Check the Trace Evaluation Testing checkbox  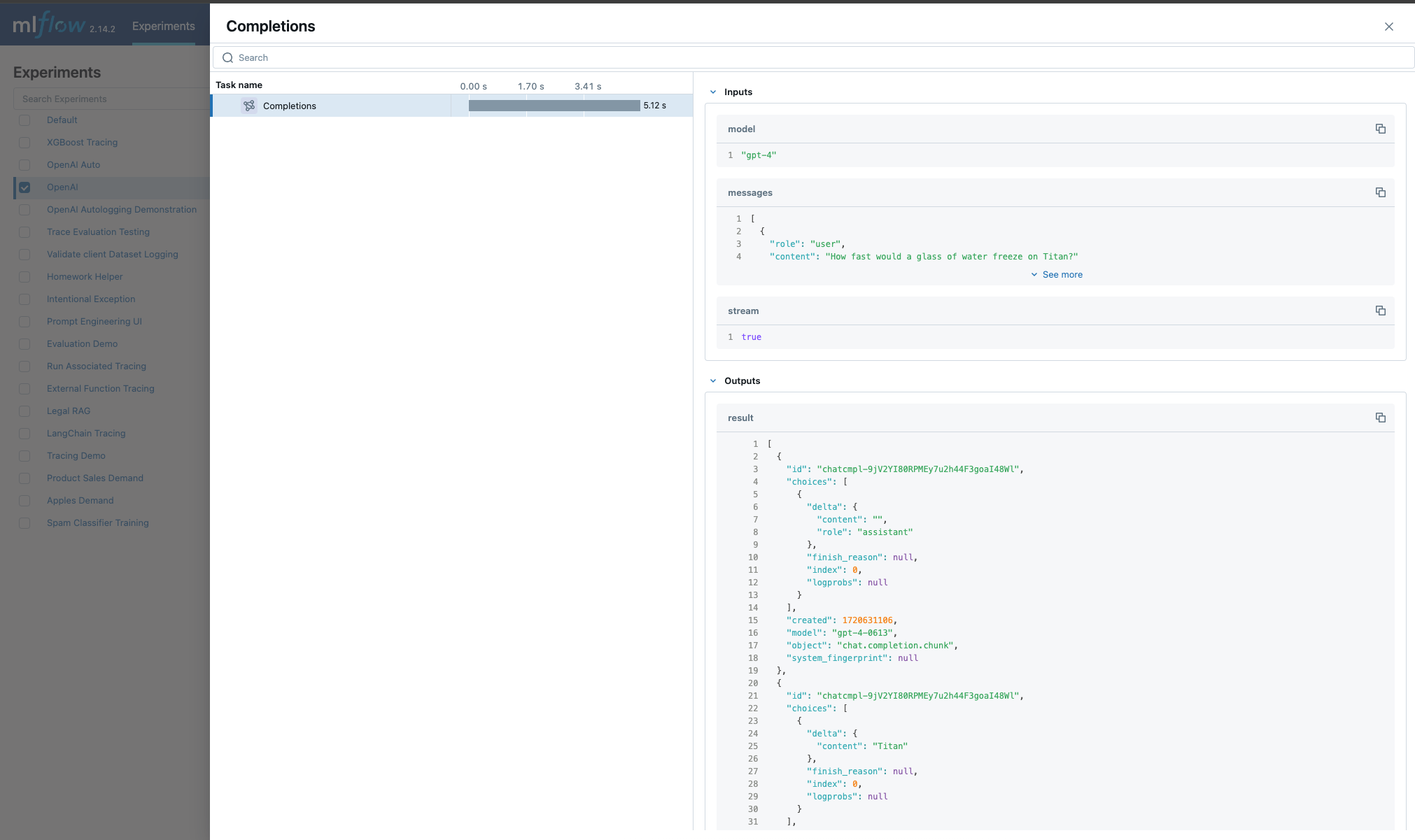click(24, 232)
